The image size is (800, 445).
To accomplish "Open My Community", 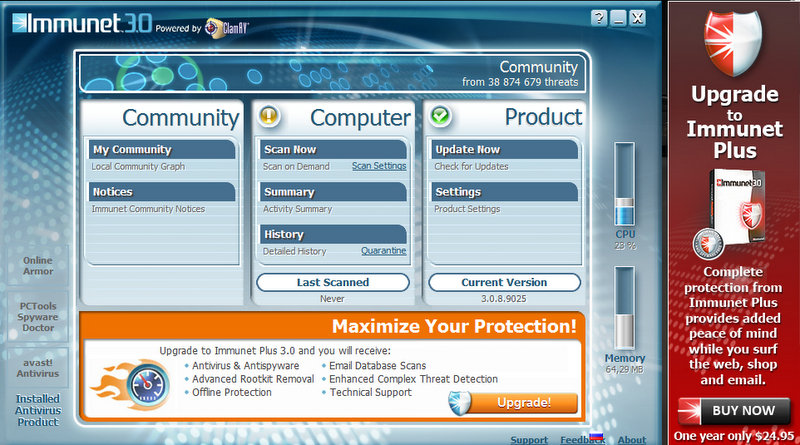I will point(162,150).
